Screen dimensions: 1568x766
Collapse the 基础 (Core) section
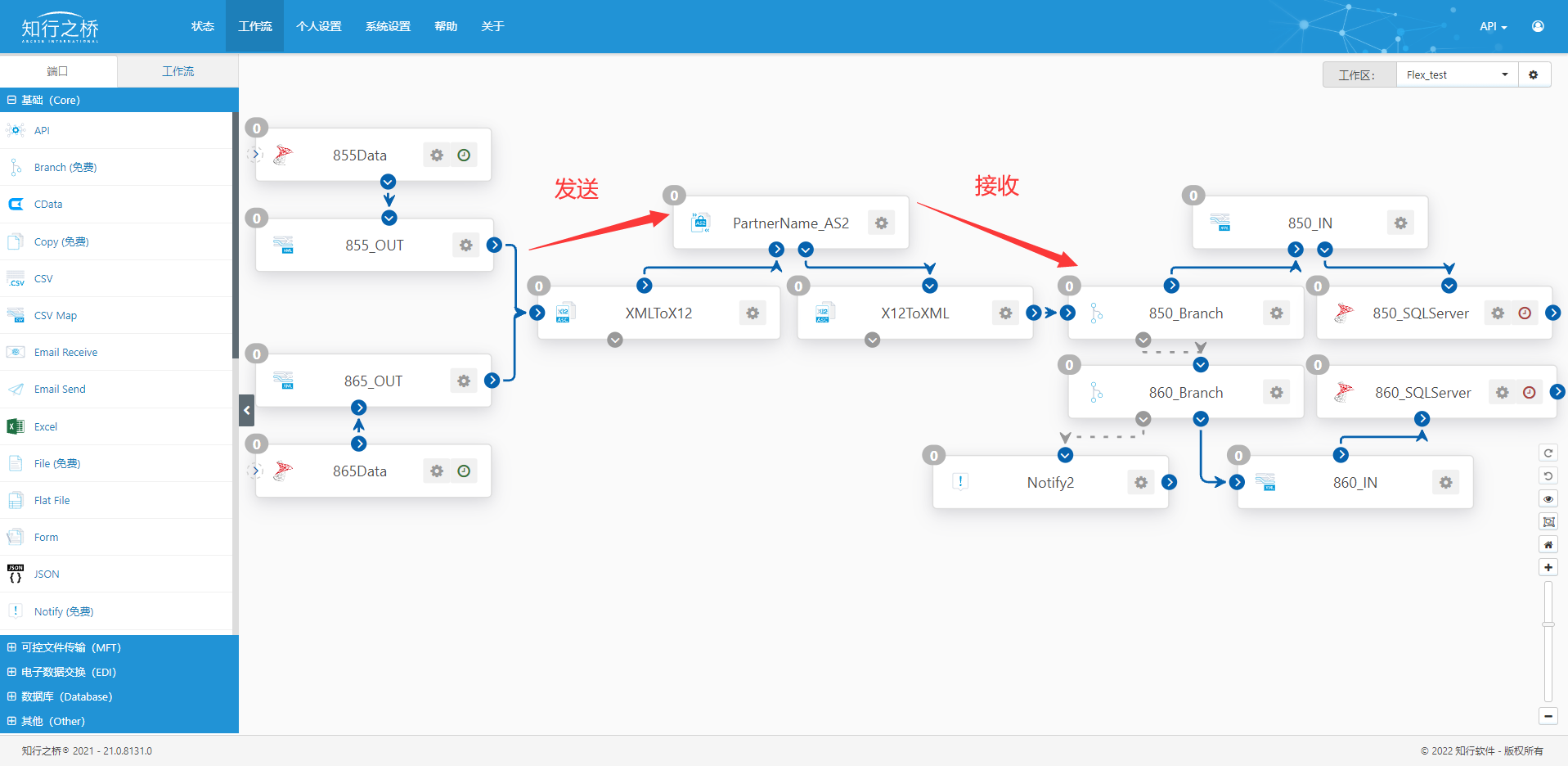[119, 100]
